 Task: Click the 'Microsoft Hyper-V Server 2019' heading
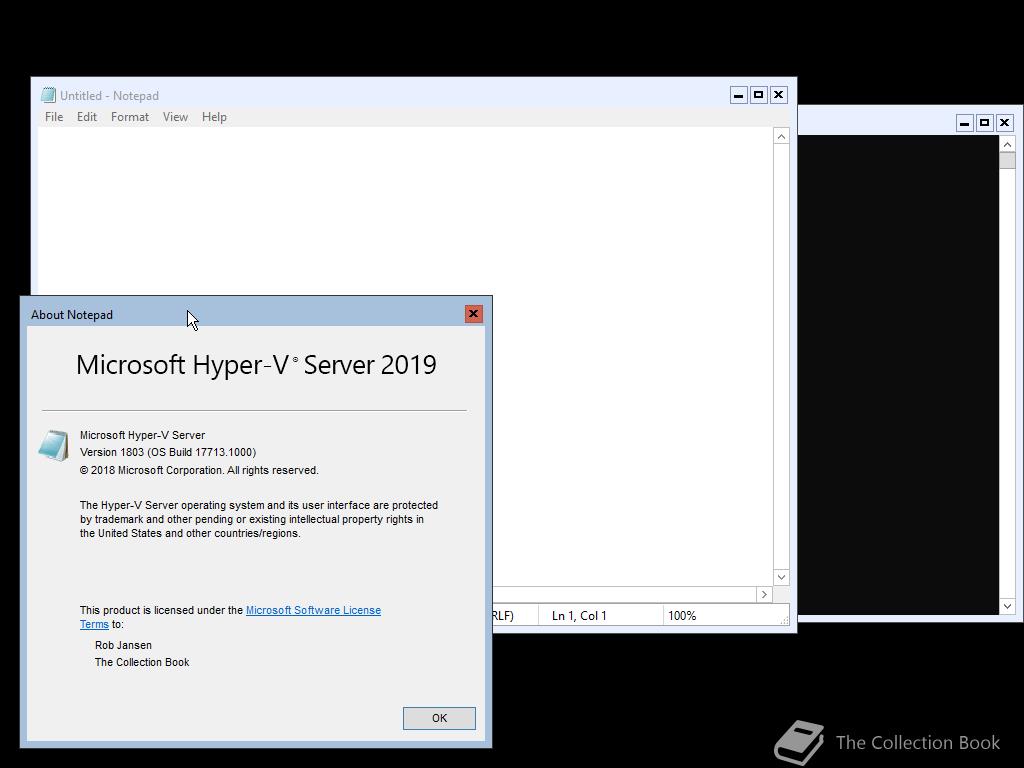pyautogui.click(x=256, y=365)
